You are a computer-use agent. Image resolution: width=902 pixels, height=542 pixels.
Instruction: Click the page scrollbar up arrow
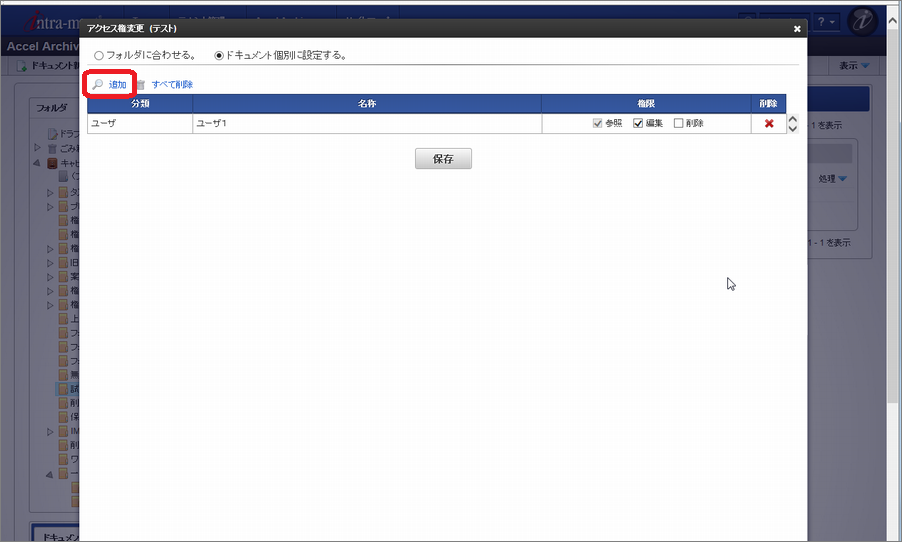point(893,22)
